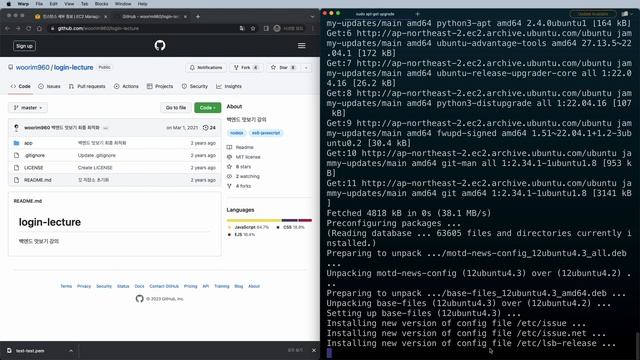Open the Apple menu
This screenshot has height=360, width=640.
point(8,4)
